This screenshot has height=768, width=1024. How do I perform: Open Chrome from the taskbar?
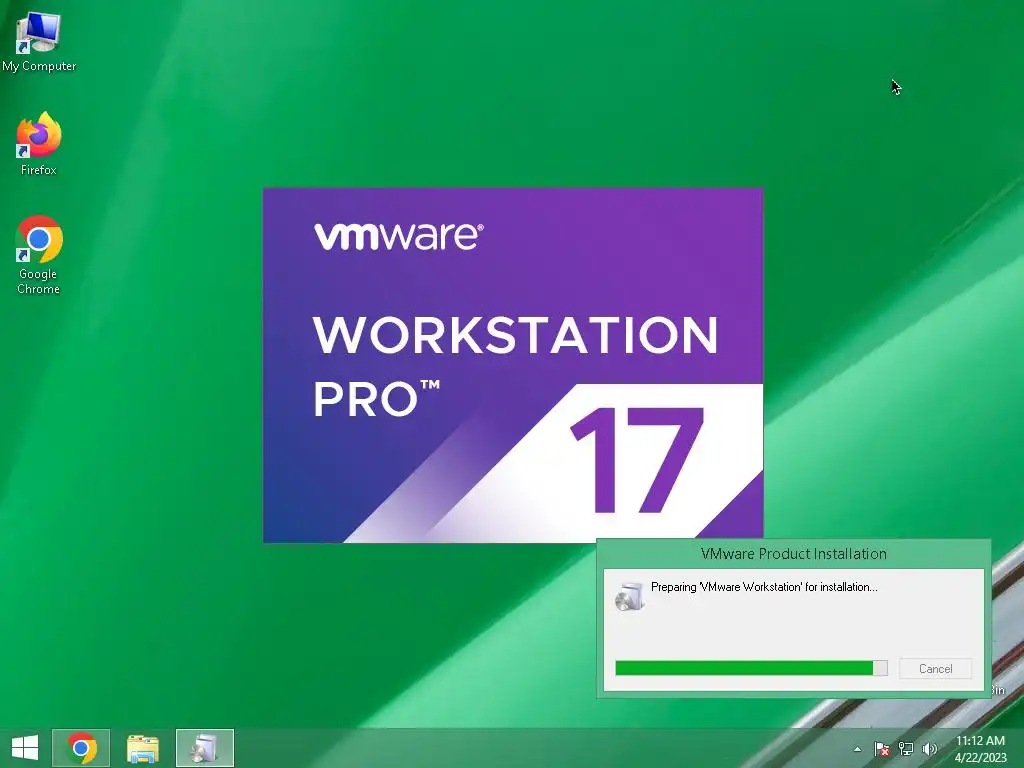[81, 748]
